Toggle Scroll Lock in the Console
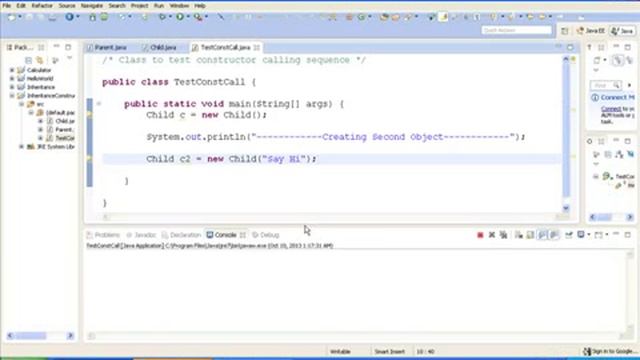The image size is (640, 360). coord(530,235)
